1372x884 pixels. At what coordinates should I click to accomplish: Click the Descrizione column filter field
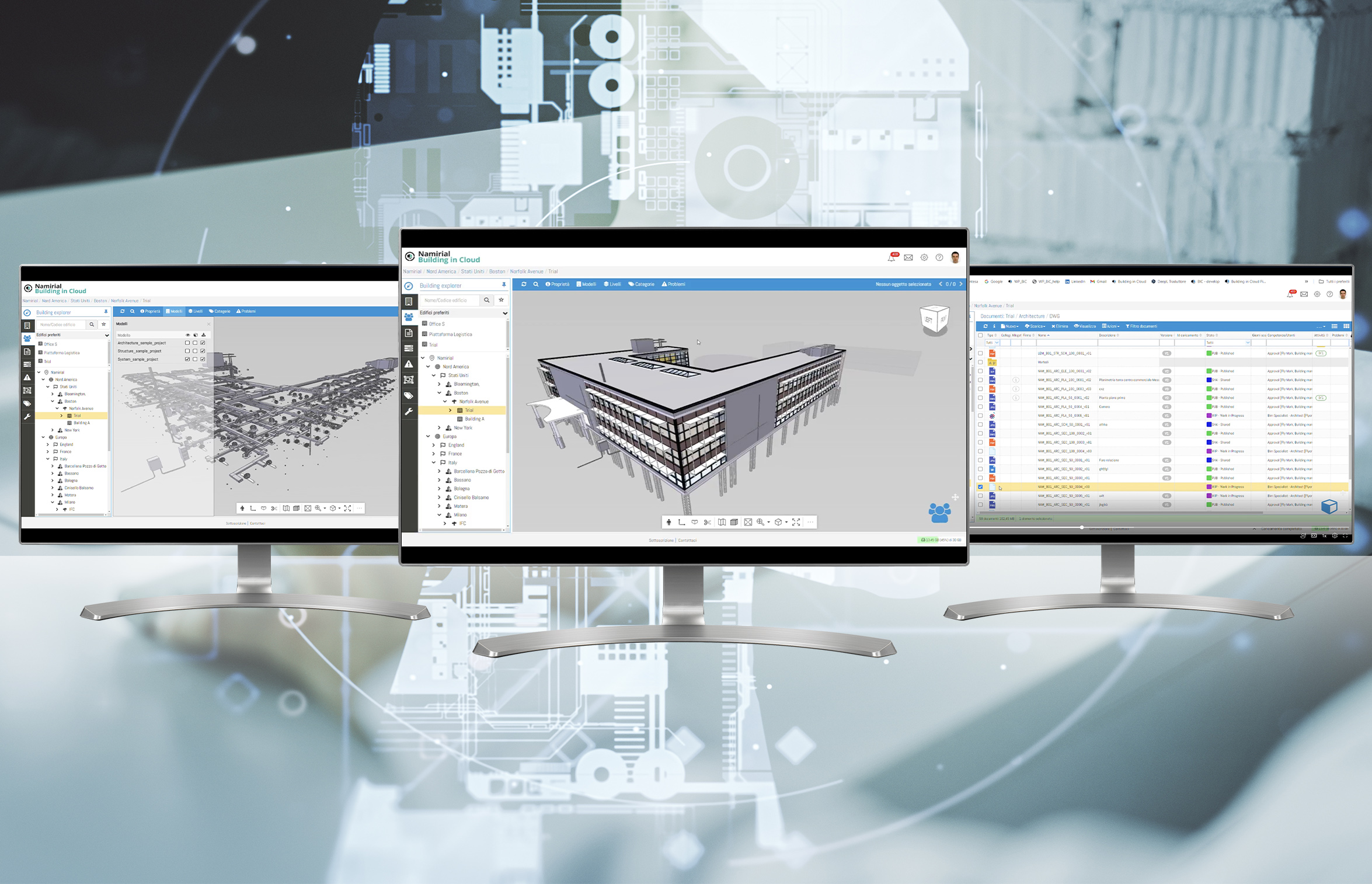coord(1127,343)
